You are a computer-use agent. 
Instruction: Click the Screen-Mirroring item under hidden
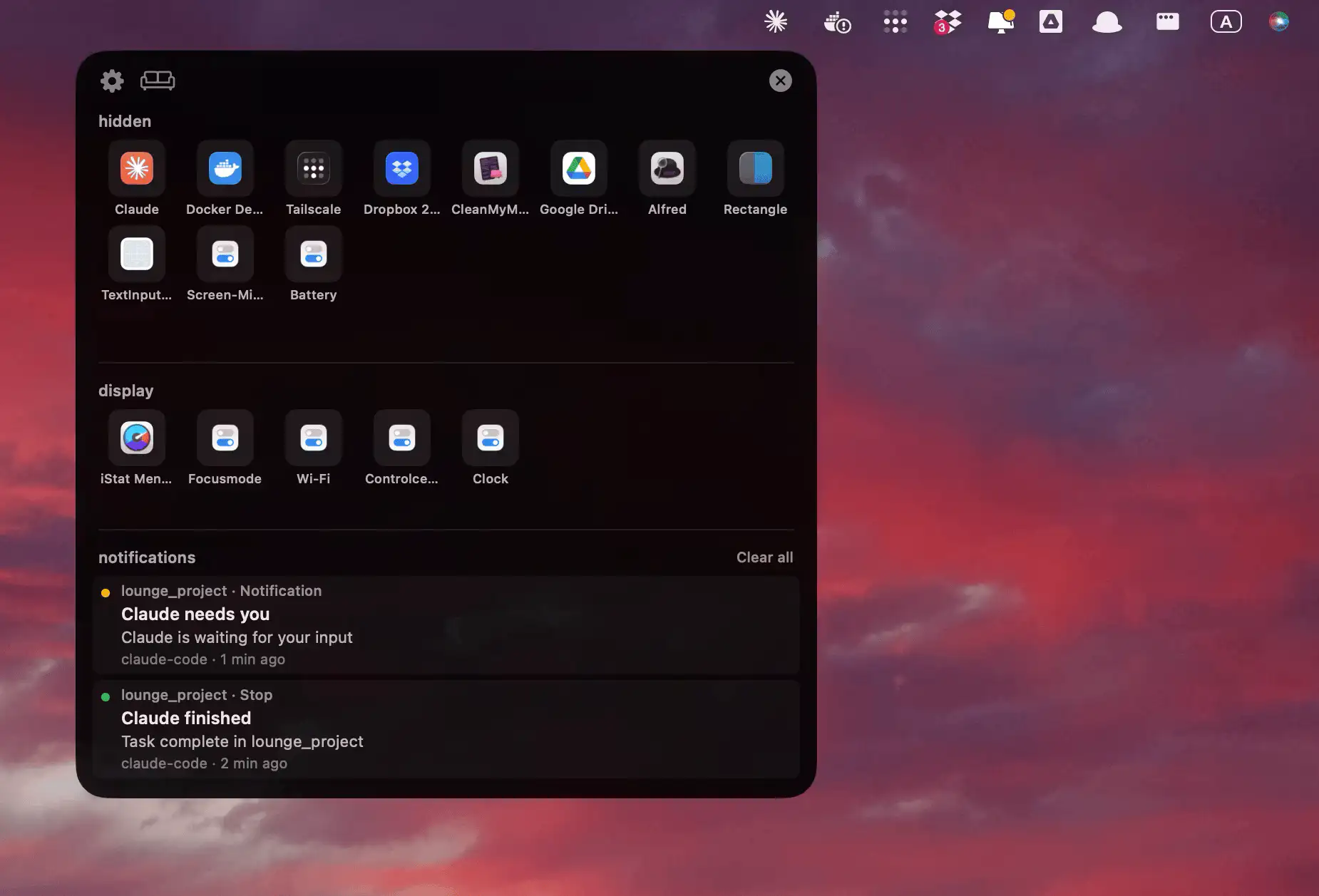(225, 264)
